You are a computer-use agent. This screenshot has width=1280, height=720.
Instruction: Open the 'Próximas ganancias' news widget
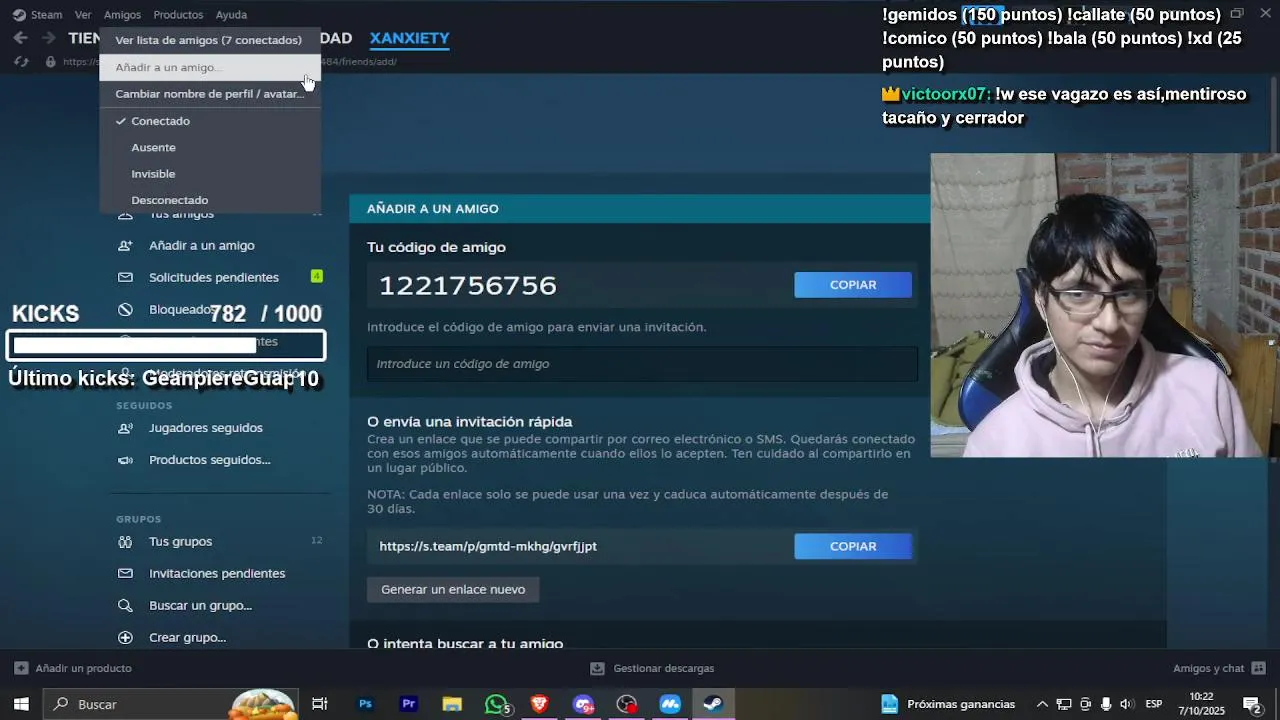pyautogui.click(x=948, y=704)
